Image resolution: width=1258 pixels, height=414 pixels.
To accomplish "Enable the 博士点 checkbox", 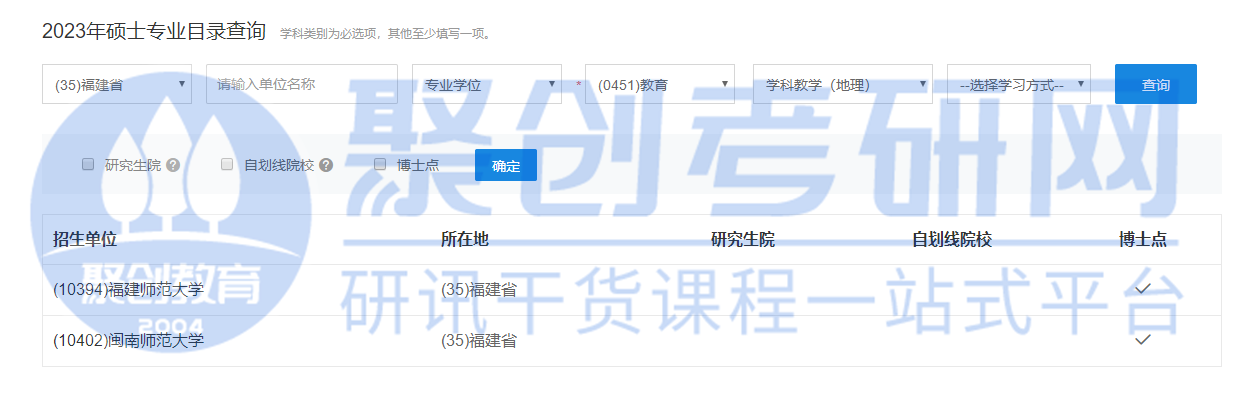I will tap(380, 164).
